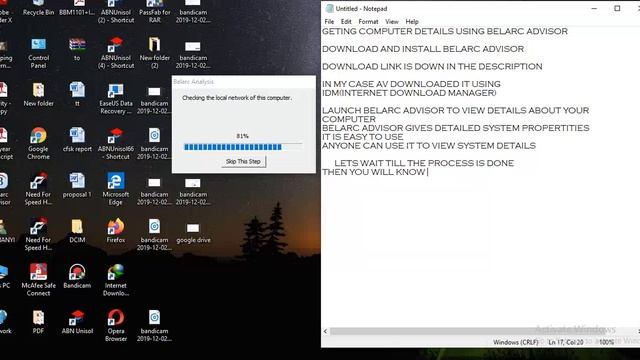
Task: Click 'Windows (CRLF)' in Notepad status bar
Action: coord(515,342)
